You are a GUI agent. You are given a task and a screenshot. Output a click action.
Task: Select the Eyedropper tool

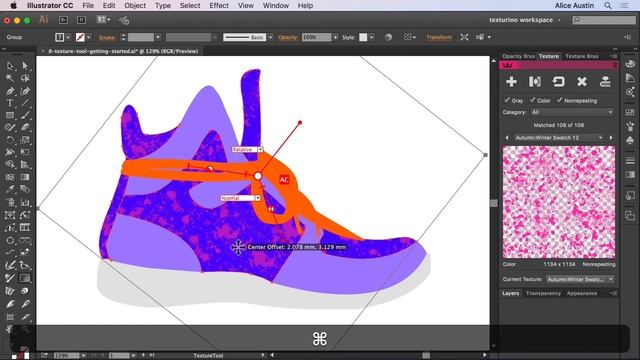pos(9,189)
